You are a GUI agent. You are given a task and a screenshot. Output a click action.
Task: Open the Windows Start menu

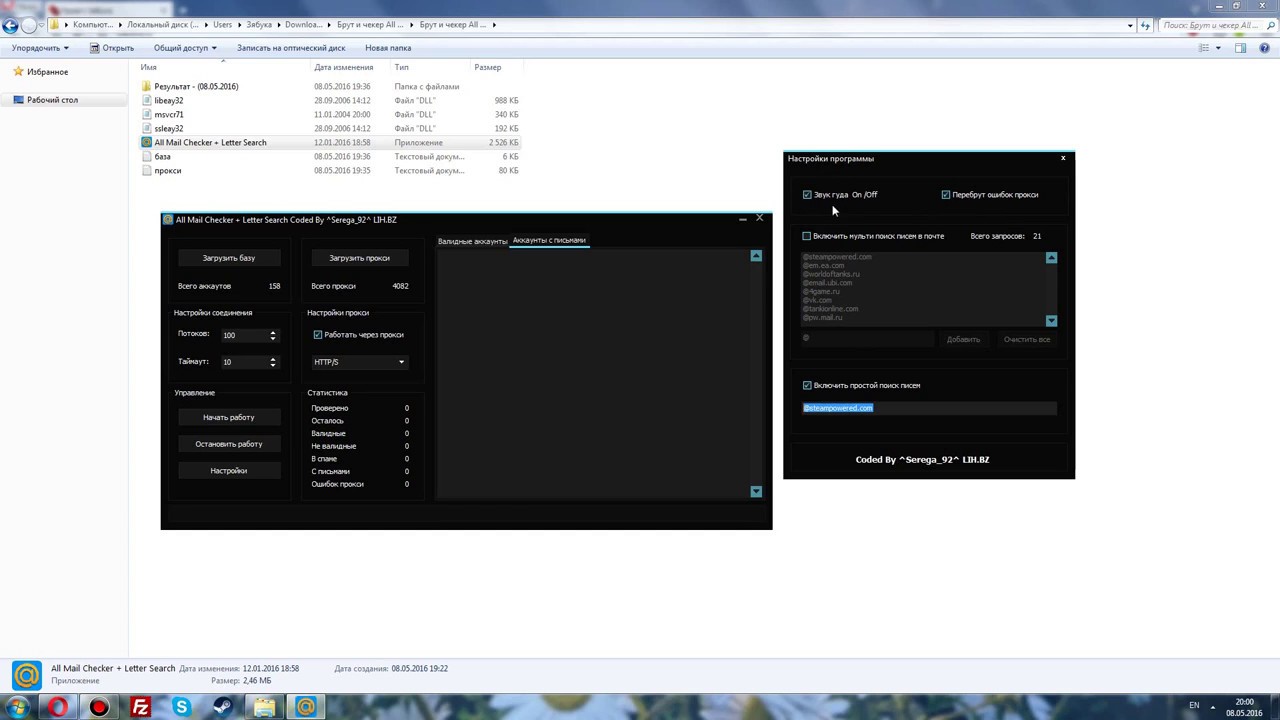pos(16,707)
